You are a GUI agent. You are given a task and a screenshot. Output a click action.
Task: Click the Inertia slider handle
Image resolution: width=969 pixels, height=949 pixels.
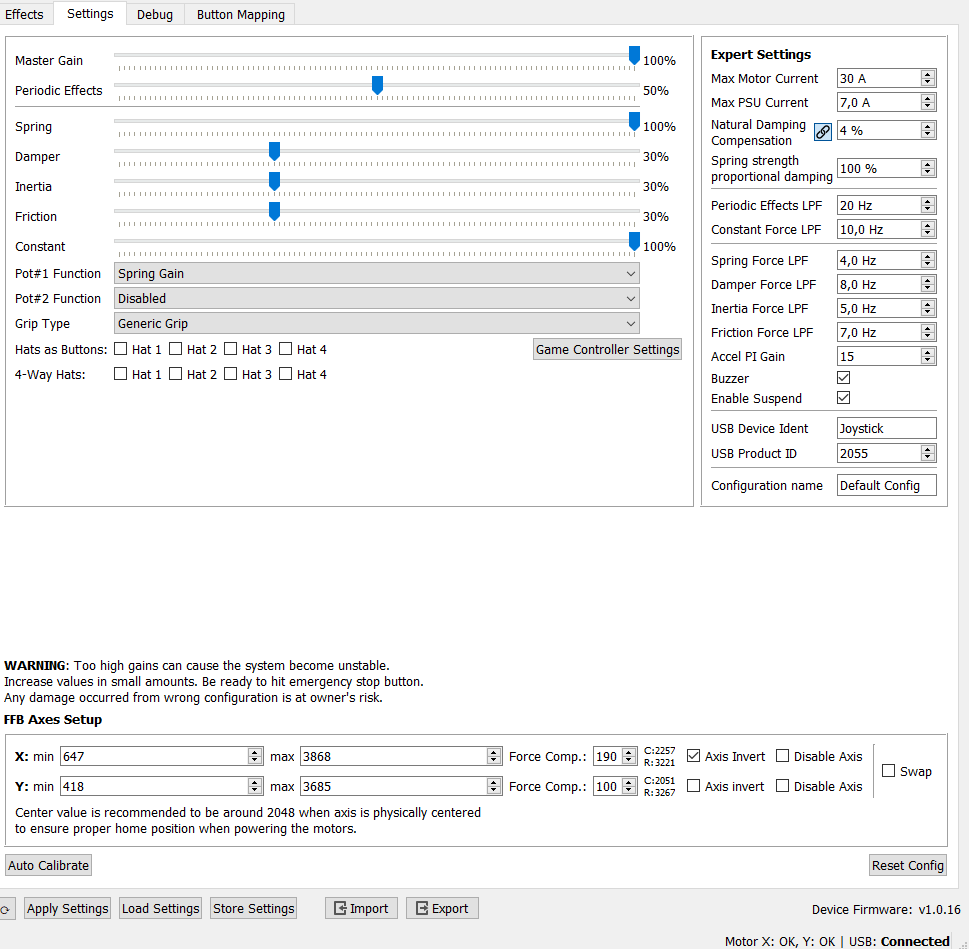click(x=274, y=181)
